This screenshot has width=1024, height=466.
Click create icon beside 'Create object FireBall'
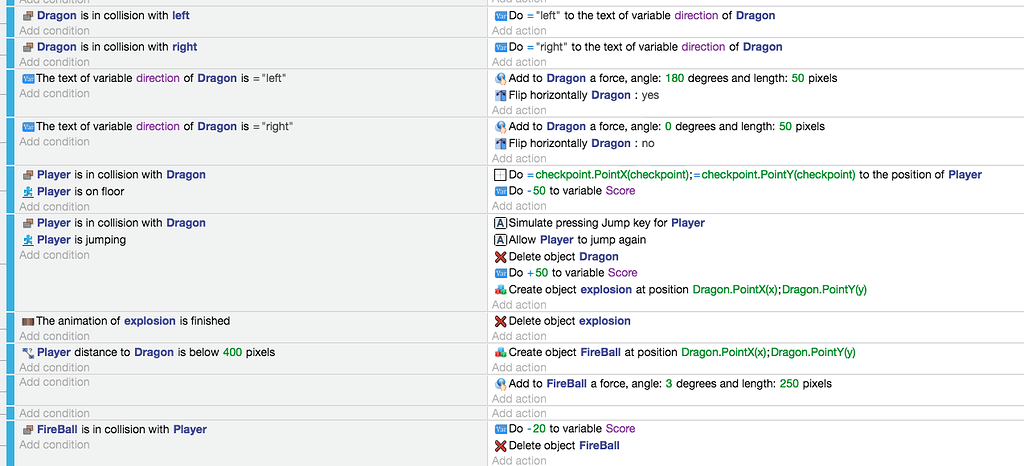(x=501, y=352)
